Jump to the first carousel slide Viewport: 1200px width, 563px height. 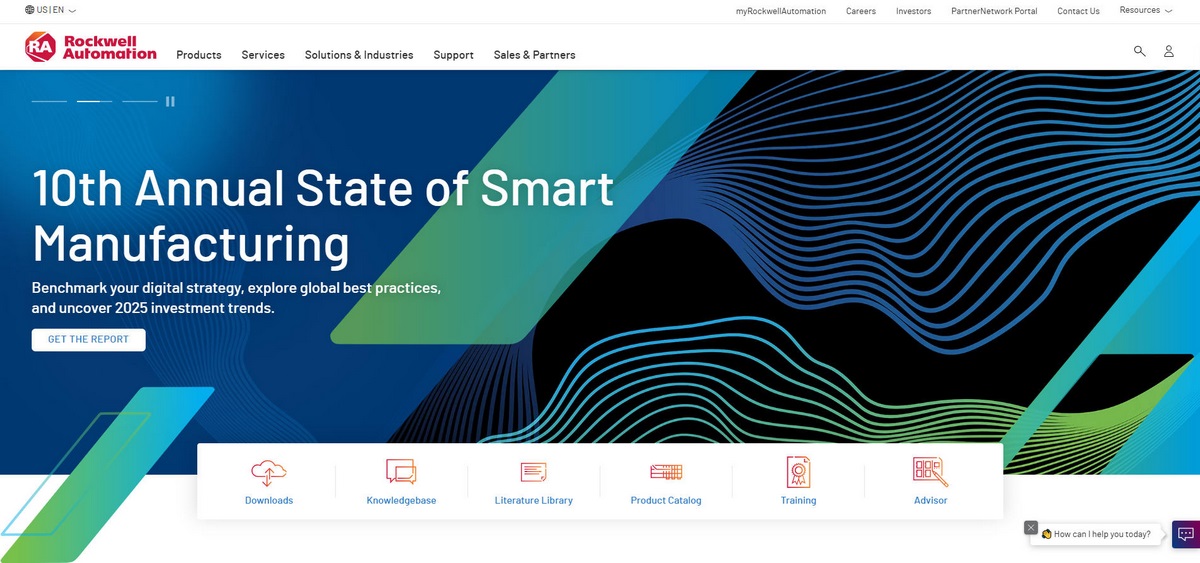click(x=49, y=101)
